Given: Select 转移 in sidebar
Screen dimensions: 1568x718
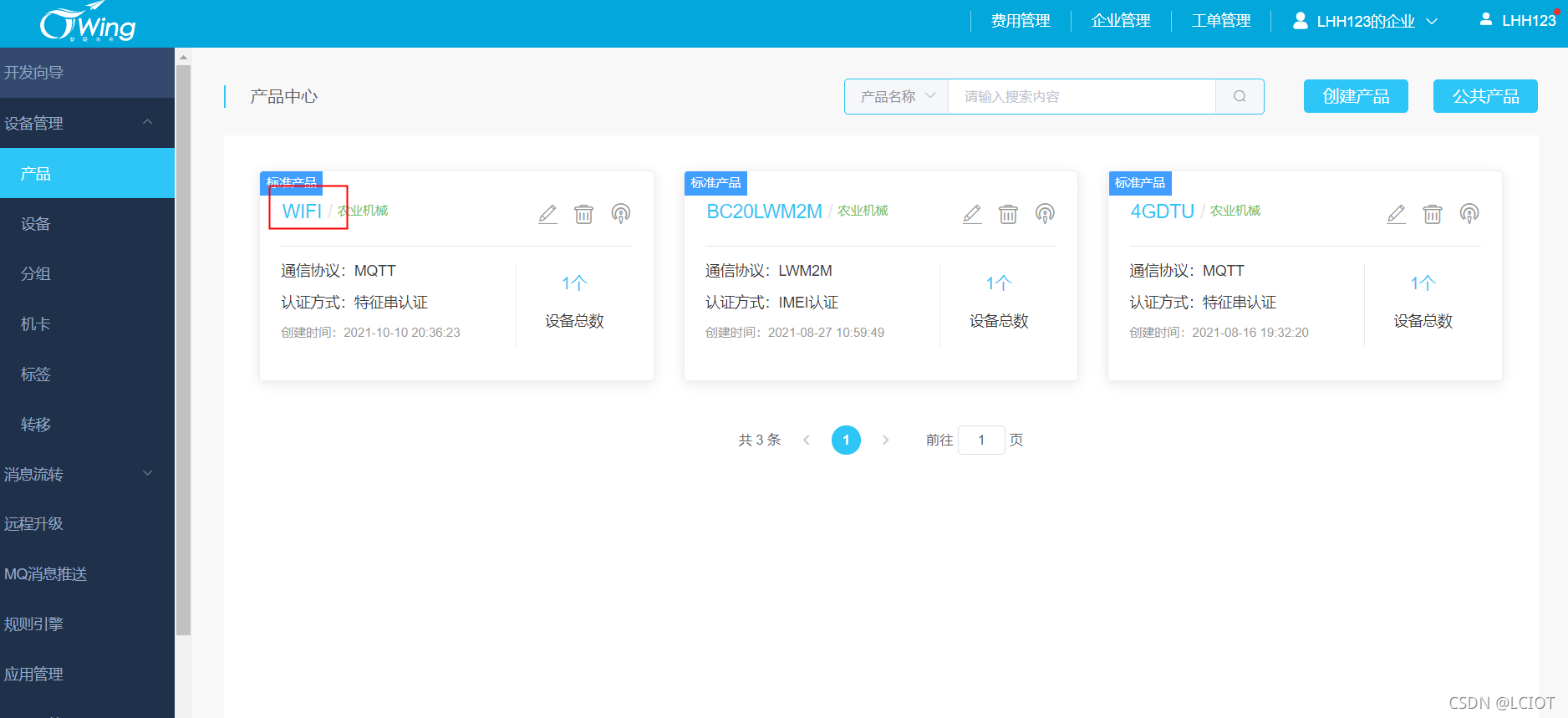Looking at the screenshot, I should (x=87, y=424).
